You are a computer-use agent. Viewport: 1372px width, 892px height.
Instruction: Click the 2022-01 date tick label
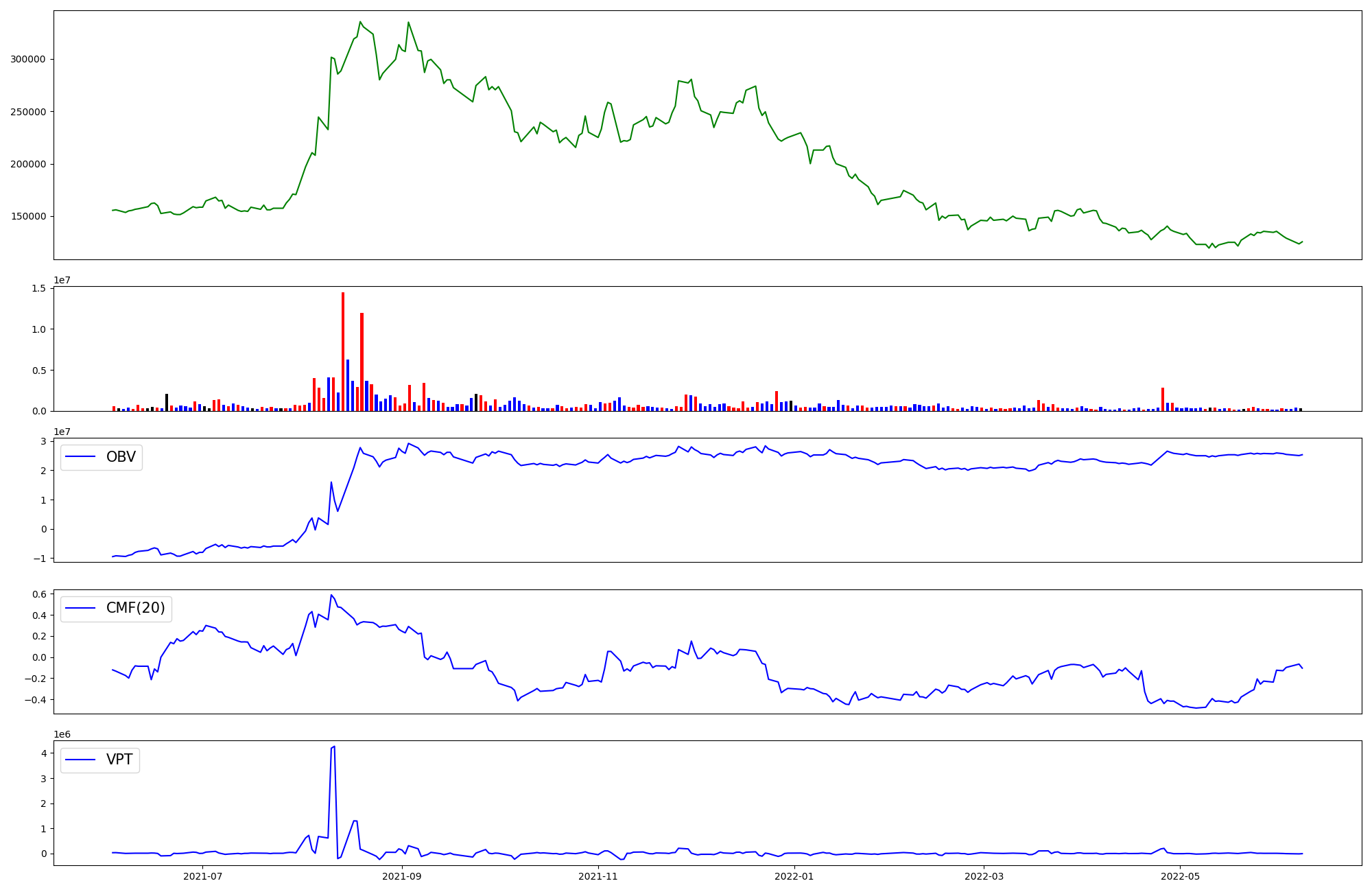pos(794,876)
